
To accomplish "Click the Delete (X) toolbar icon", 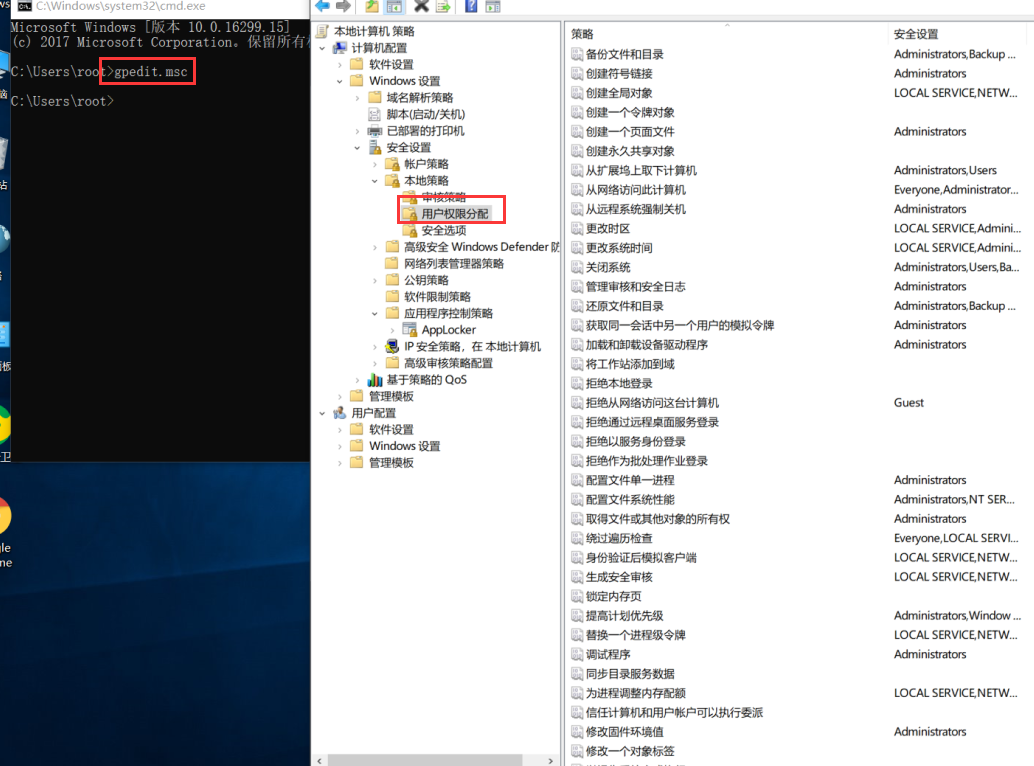I will pyautogui.click(x=422, y=8).
